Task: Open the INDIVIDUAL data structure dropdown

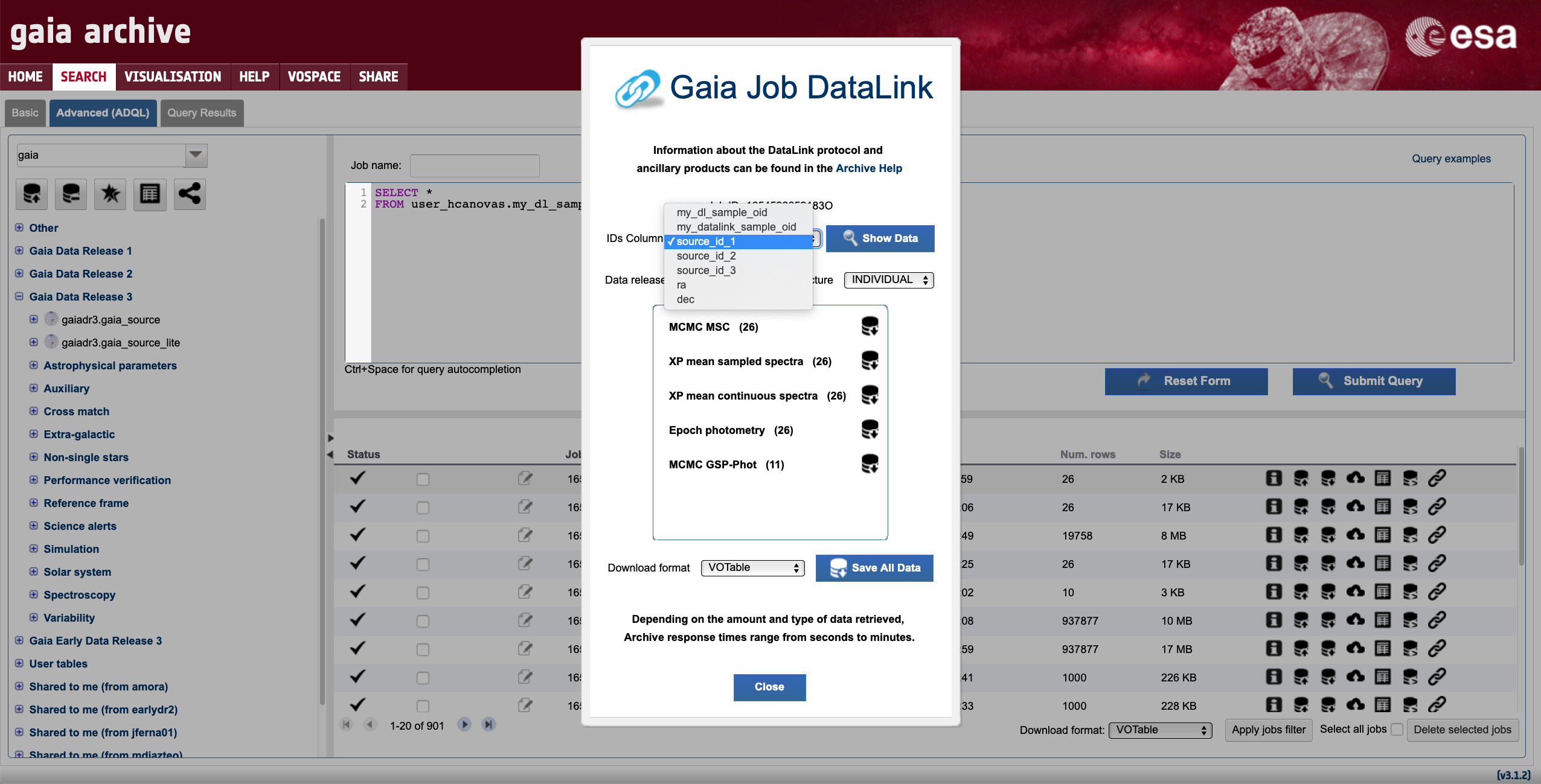Action: coord(889,280)
